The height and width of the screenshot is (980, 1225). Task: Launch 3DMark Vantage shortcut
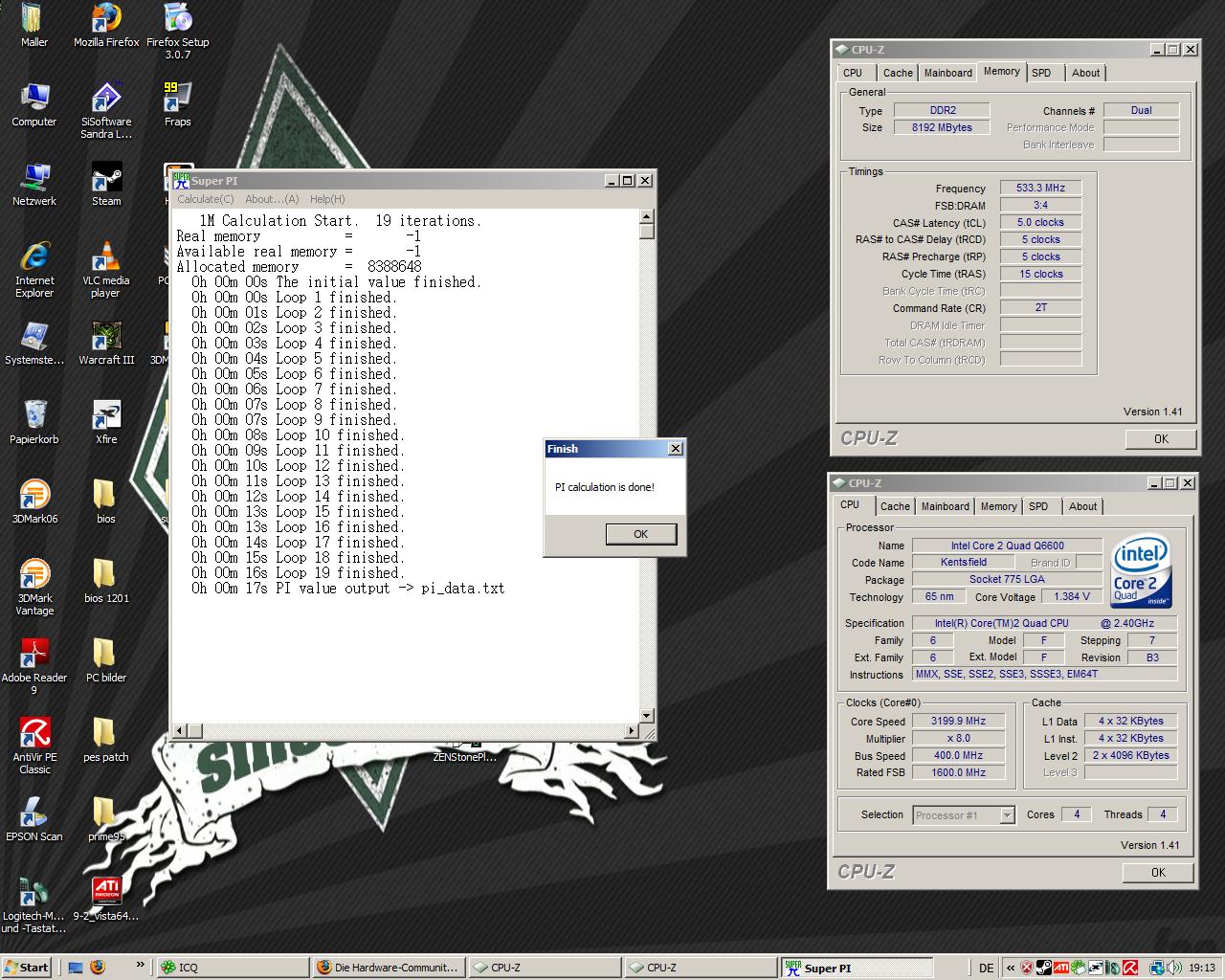pos(34,588)
